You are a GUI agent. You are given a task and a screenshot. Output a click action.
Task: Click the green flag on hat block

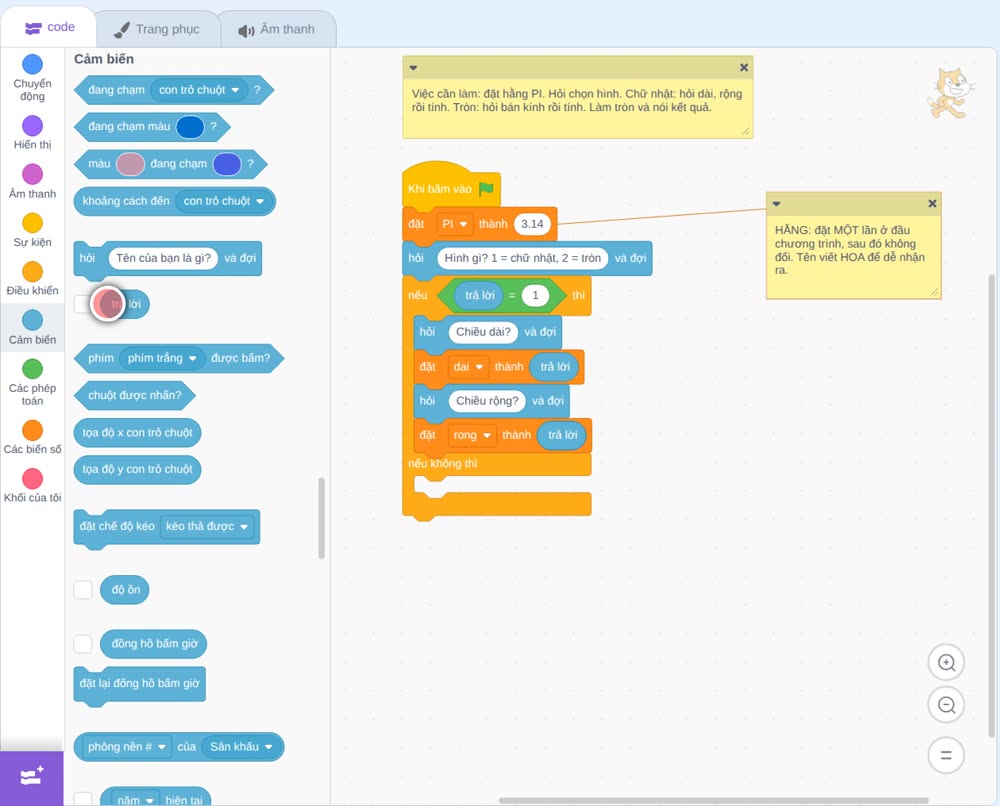pos(487,188)
